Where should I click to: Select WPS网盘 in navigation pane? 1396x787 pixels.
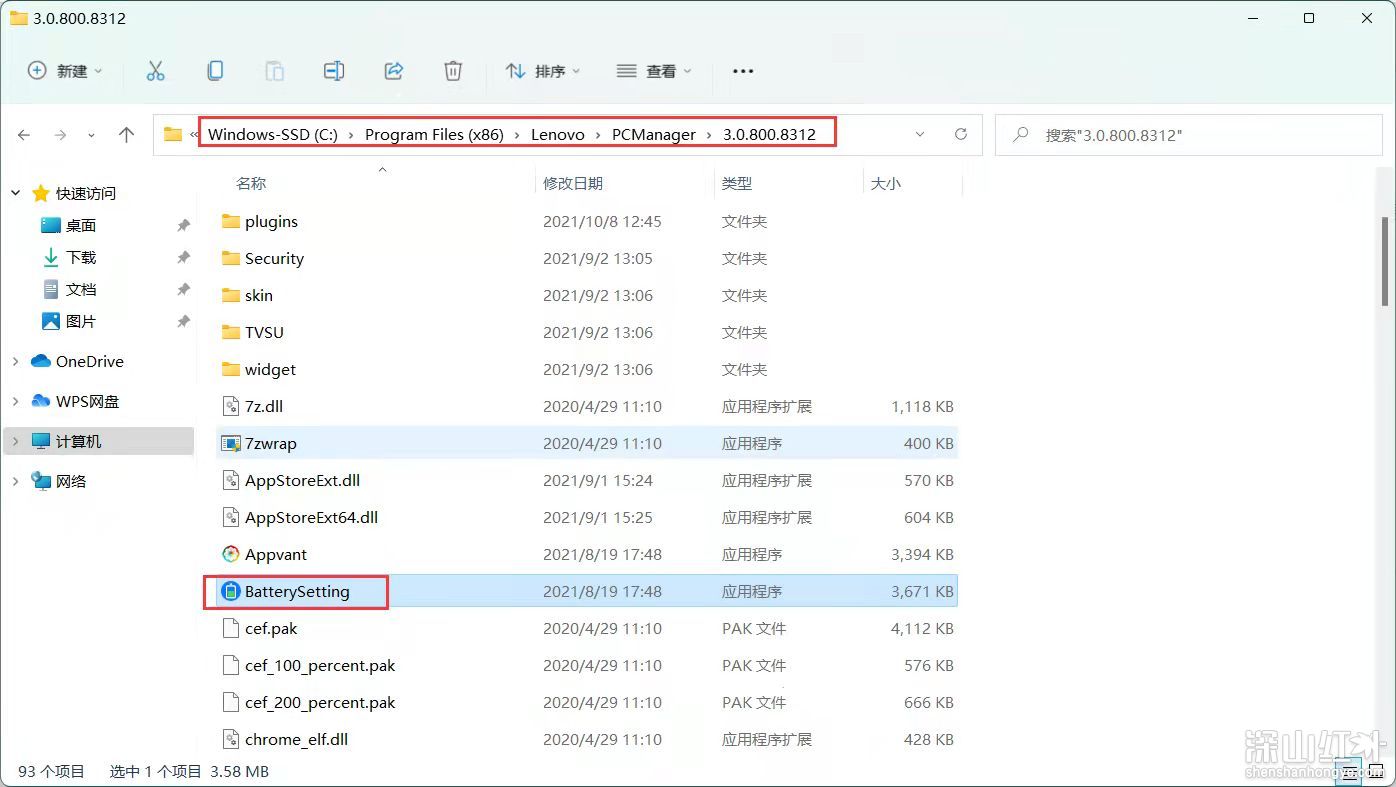(87, 401)
